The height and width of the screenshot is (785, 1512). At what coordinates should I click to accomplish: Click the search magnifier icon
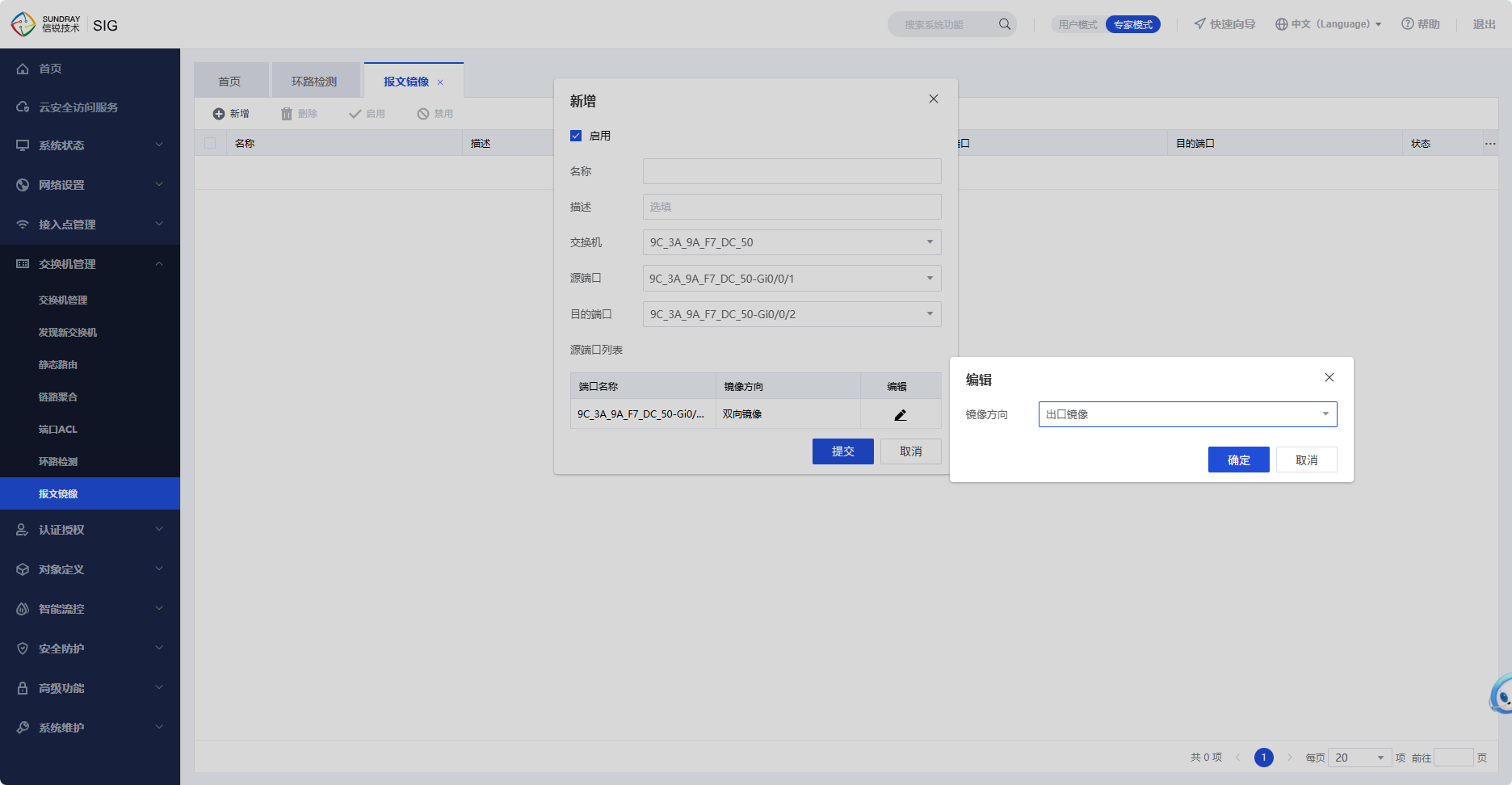pyautogui.click(x=1005, y=24)
